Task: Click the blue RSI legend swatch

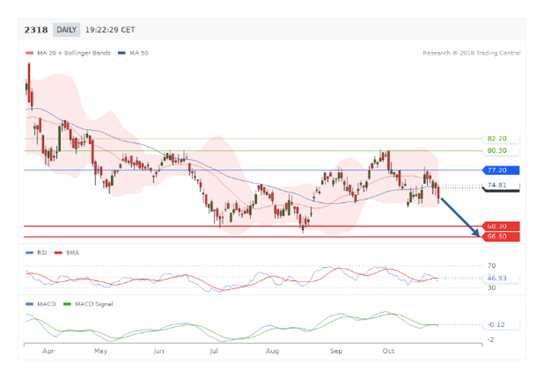Action: pos(29,253)
